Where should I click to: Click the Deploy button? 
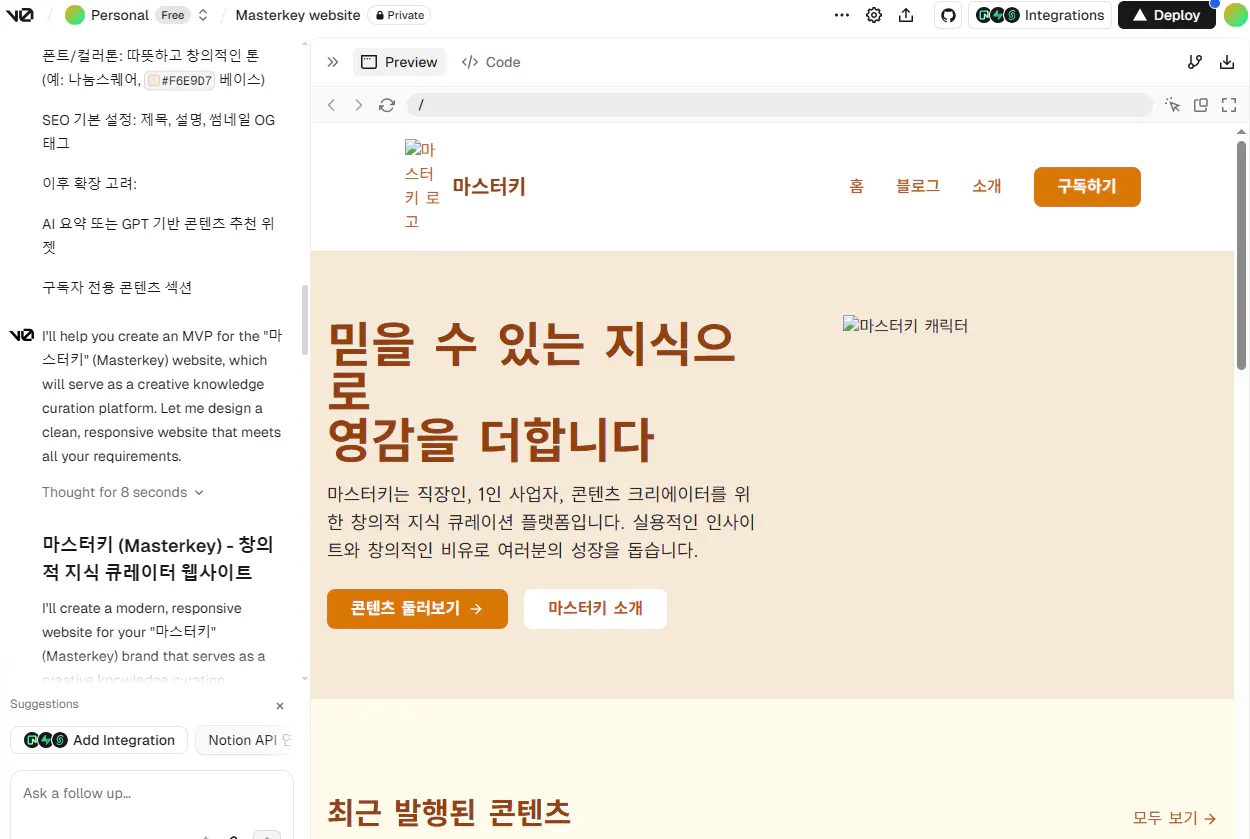(1166, 15)
